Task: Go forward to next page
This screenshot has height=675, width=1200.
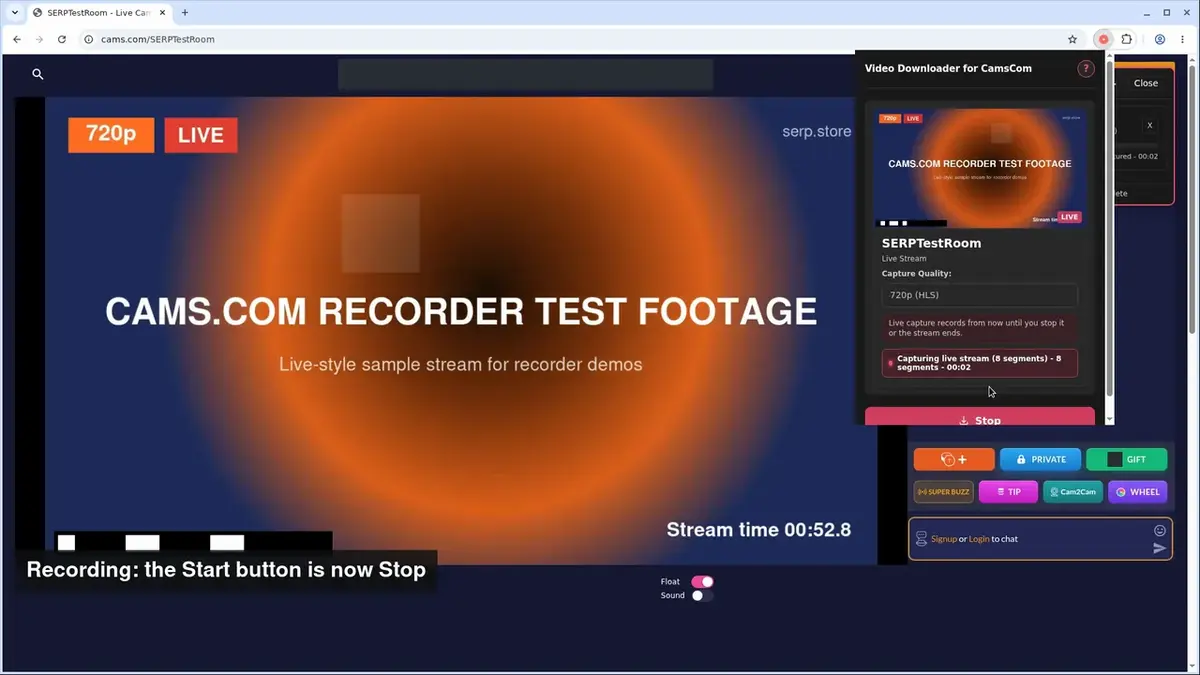Action: pos(39,39)
